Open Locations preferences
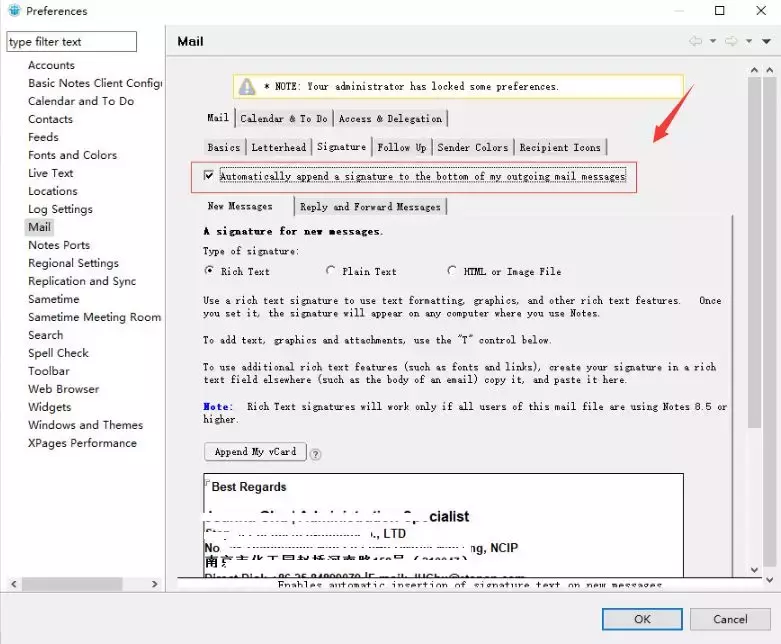Image resolution: width=781 pixels, height=644 pixels. pyautogui.click(x=53, y=191)
